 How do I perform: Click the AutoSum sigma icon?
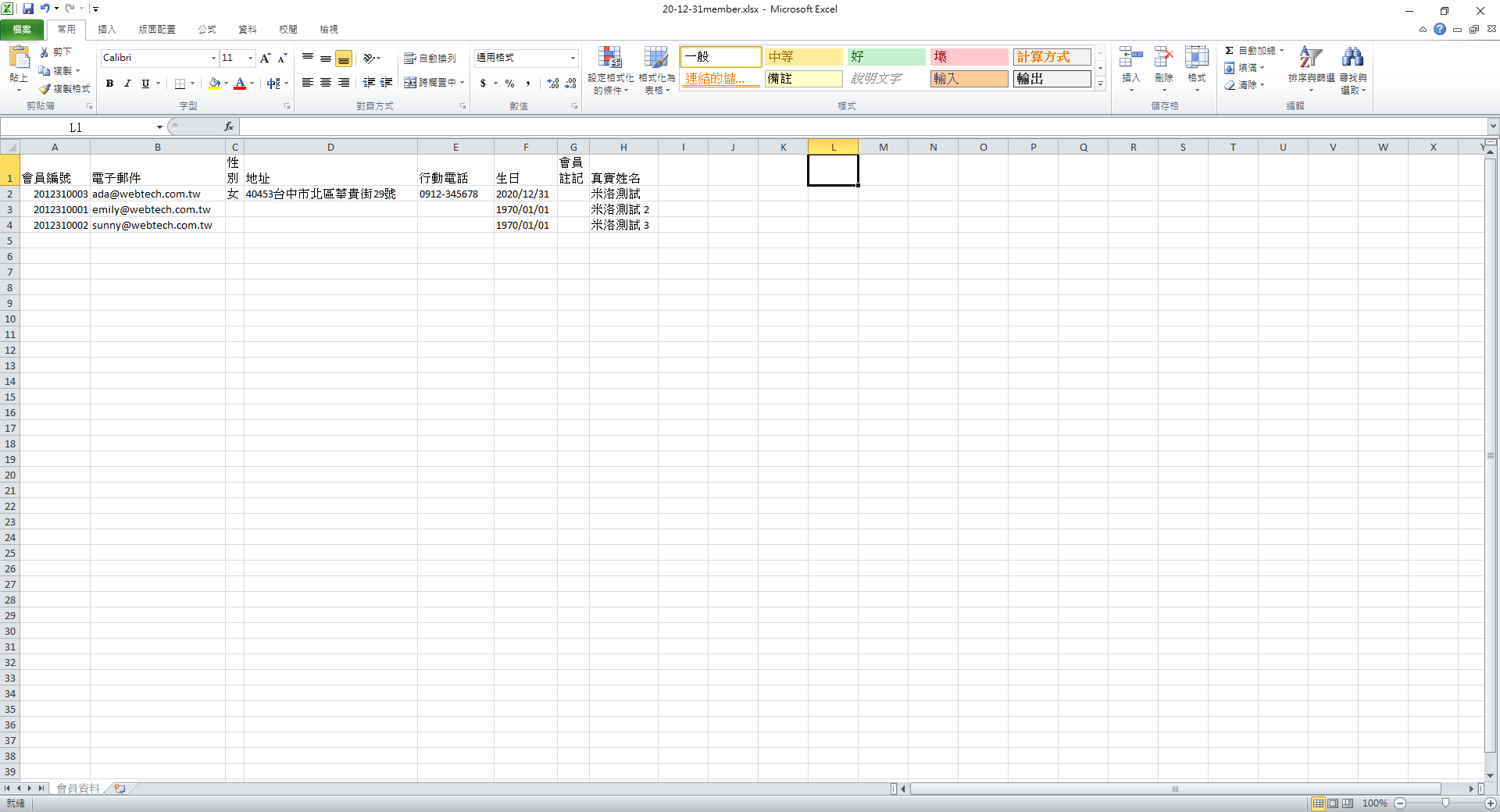point(1229,51)
